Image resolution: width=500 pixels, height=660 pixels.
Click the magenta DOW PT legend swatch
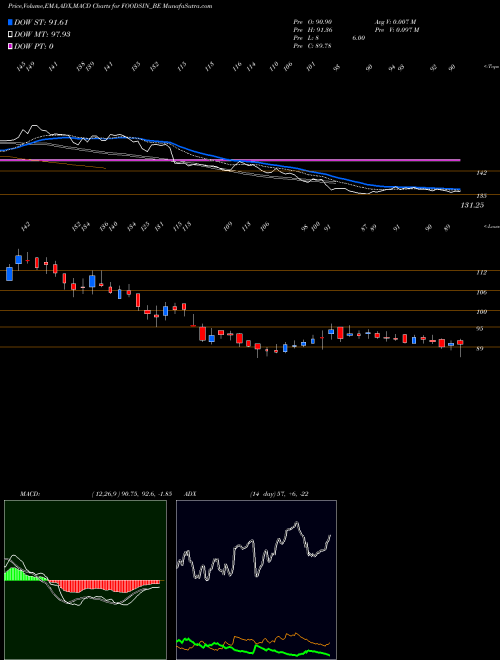(10, 46)
